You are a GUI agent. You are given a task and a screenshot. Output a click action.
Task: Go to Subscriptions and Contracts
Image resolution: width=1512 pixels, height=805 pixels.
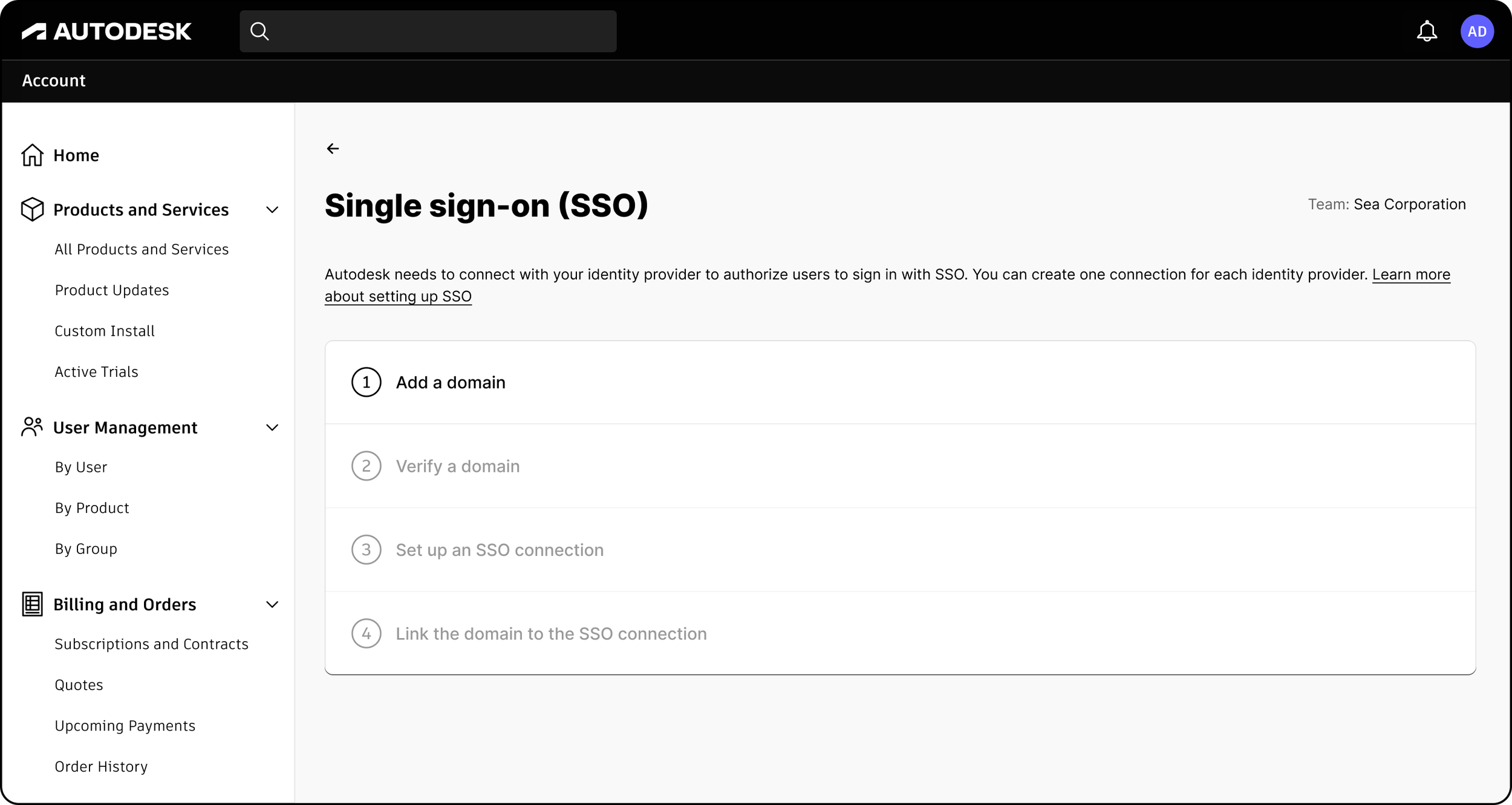click(151, 644)
